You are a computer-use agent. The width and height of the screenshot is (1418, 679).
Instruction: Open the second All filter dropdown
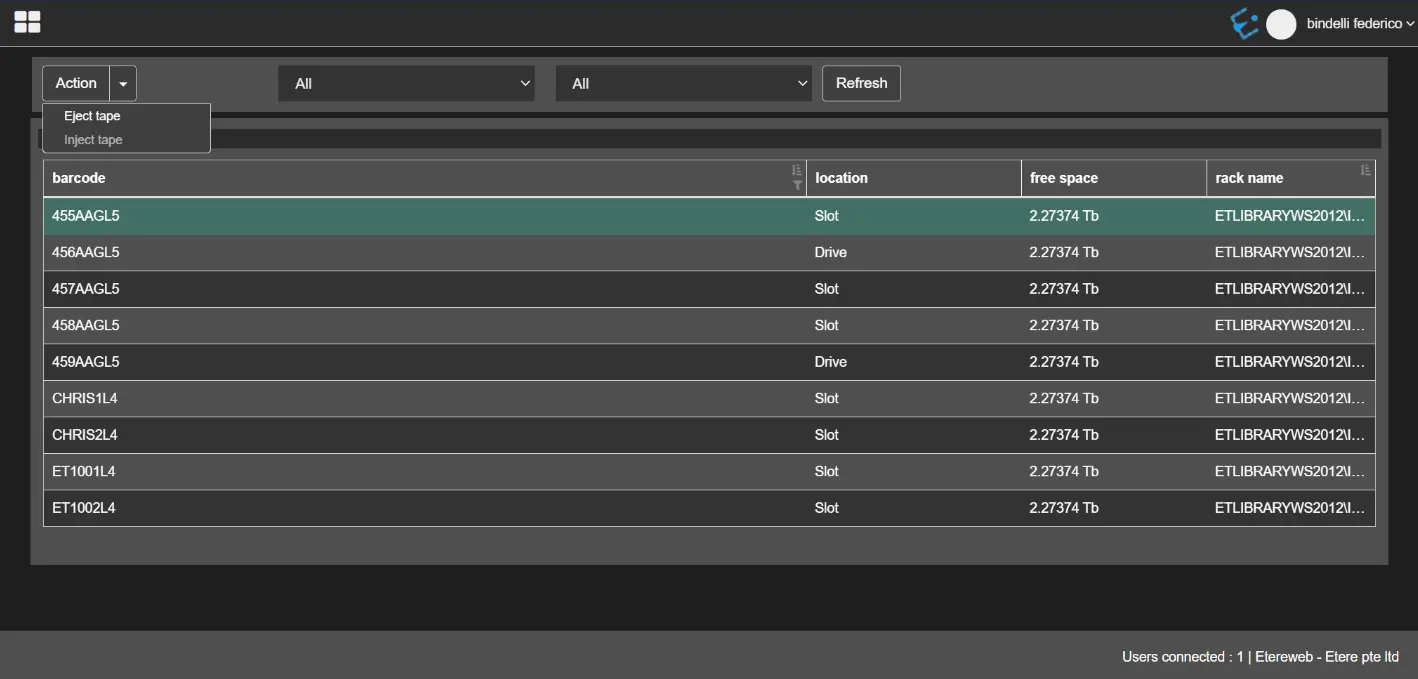coord(683,84)
